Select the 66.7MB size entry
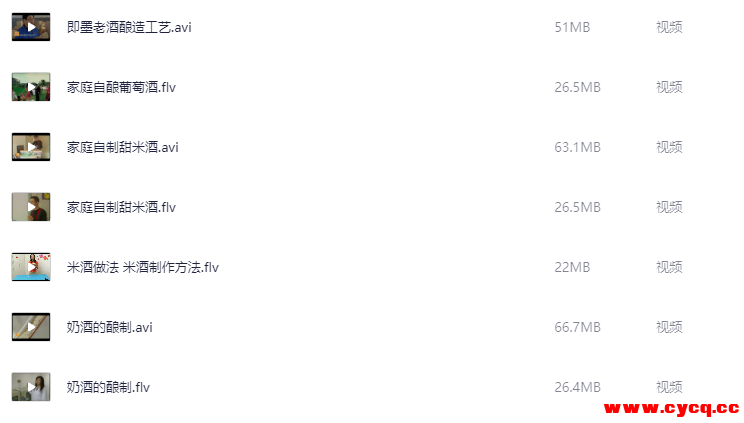Screen dimensions: 744x423 point(577,327)
